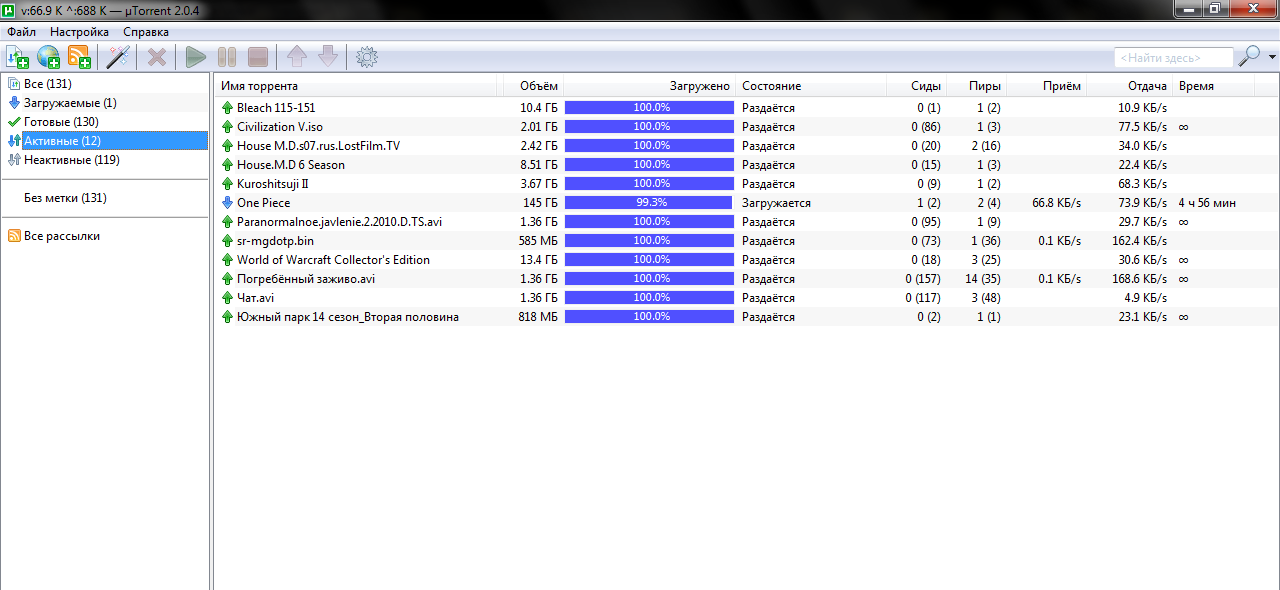This screenshot has height=590, width=1280.
Task: Click the Pause torrent icon
Action: coord(227,57)
